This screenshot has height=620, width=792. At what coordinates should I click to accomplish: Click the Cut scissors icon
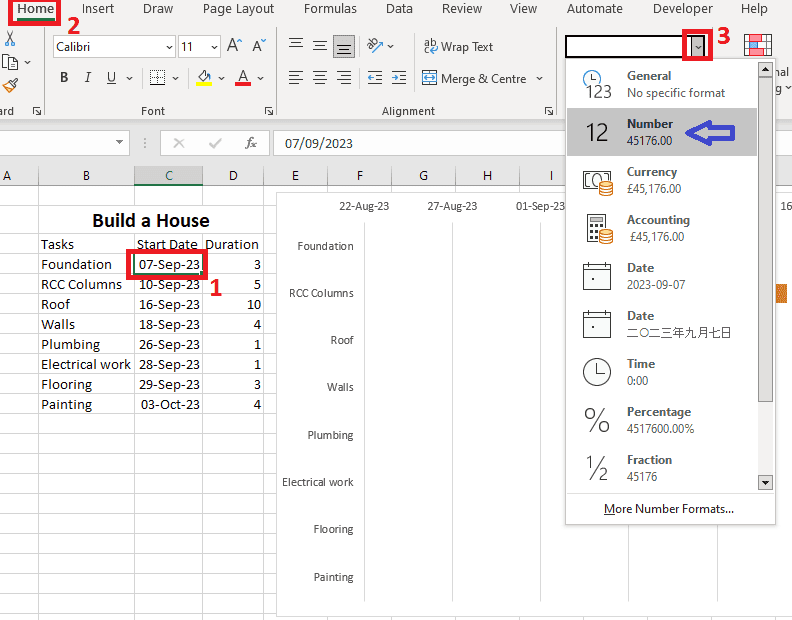10,38
